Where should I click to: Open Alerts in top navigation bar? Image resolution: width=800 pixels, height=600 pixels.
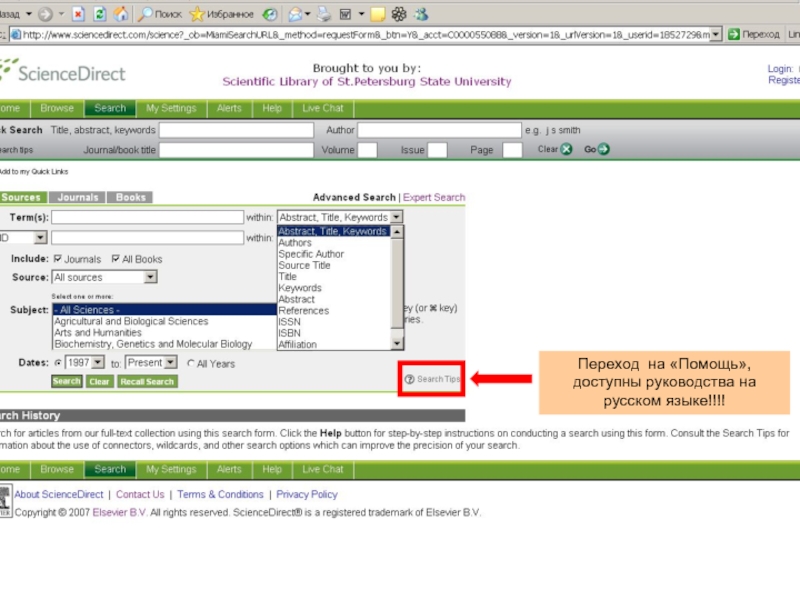[x=229, y=109]
